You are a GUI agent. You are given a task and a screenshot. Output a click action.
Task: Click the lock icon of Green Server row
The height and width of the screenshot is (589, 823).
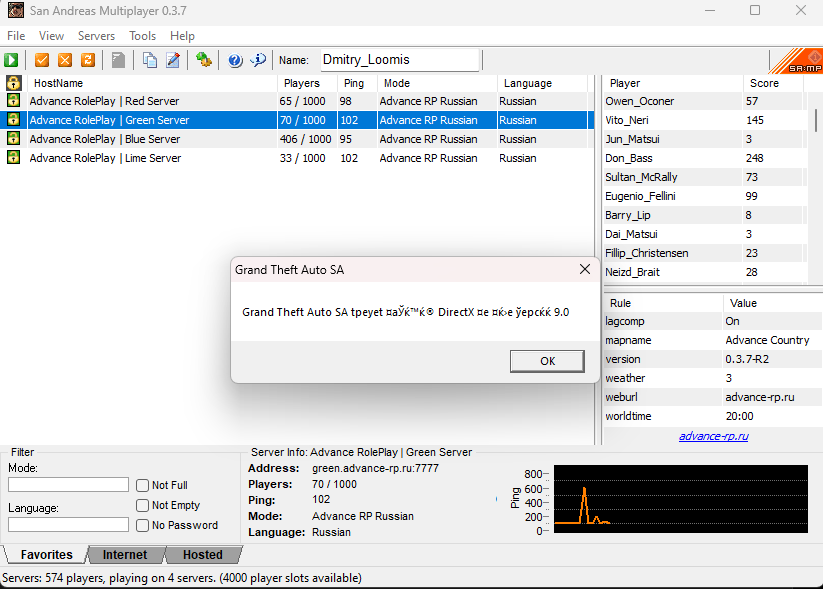[13, 120]
